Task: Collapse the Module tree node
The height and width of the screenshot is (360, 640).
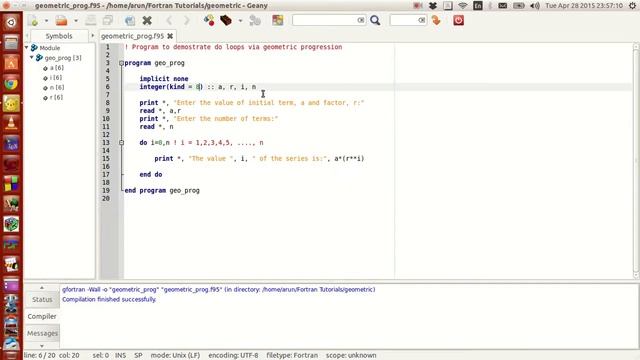Action: (27, 48)
